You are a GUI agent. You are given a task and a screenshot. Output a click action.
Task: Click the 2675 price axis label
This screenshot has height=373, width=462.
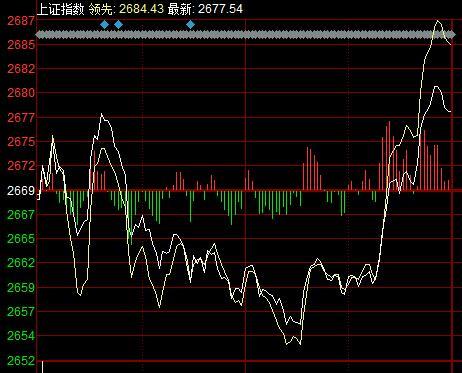point(21,141)
